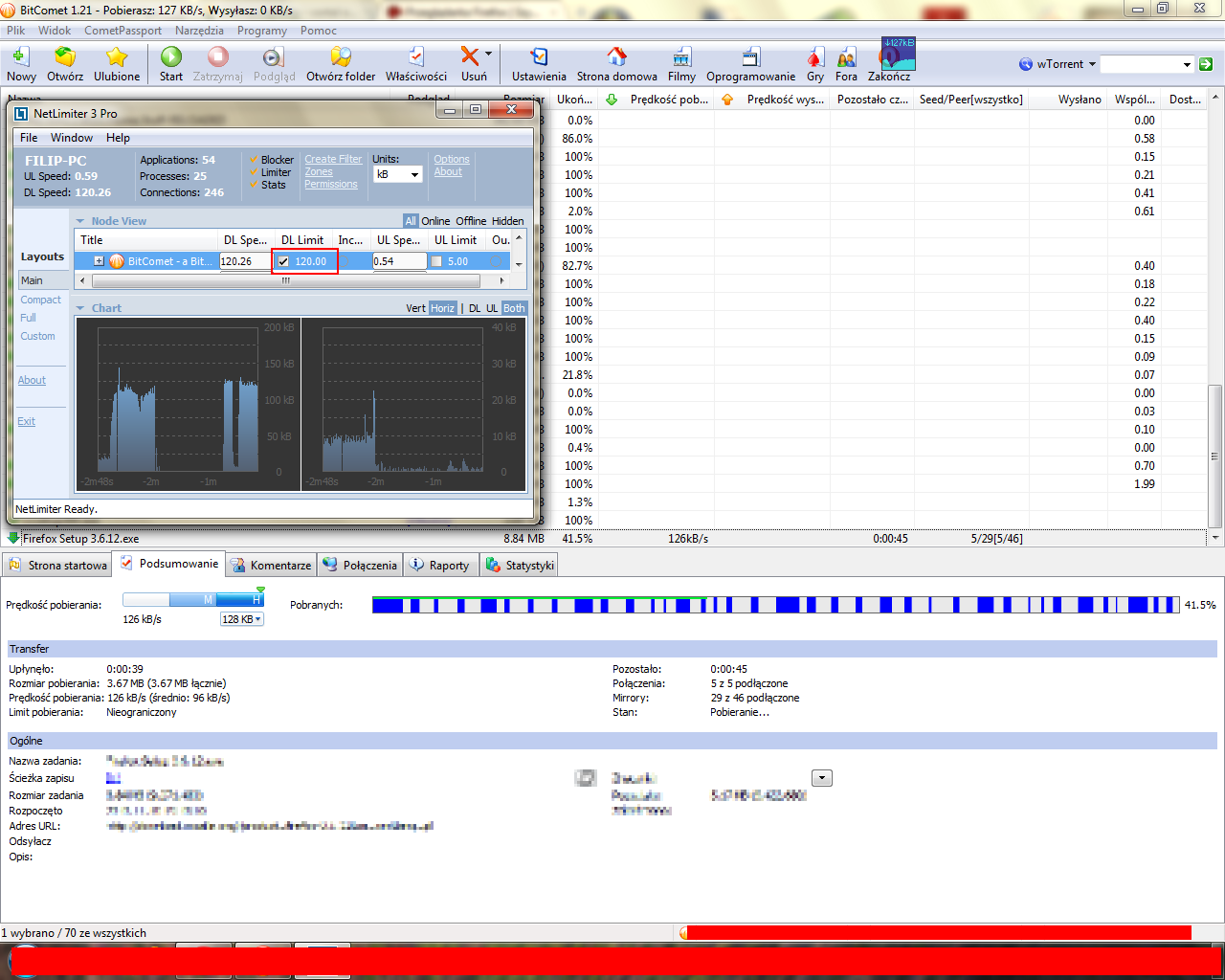Switch Node View filter to Hidden
This screenshot has width=1225, height=980.
coord(508,221)
